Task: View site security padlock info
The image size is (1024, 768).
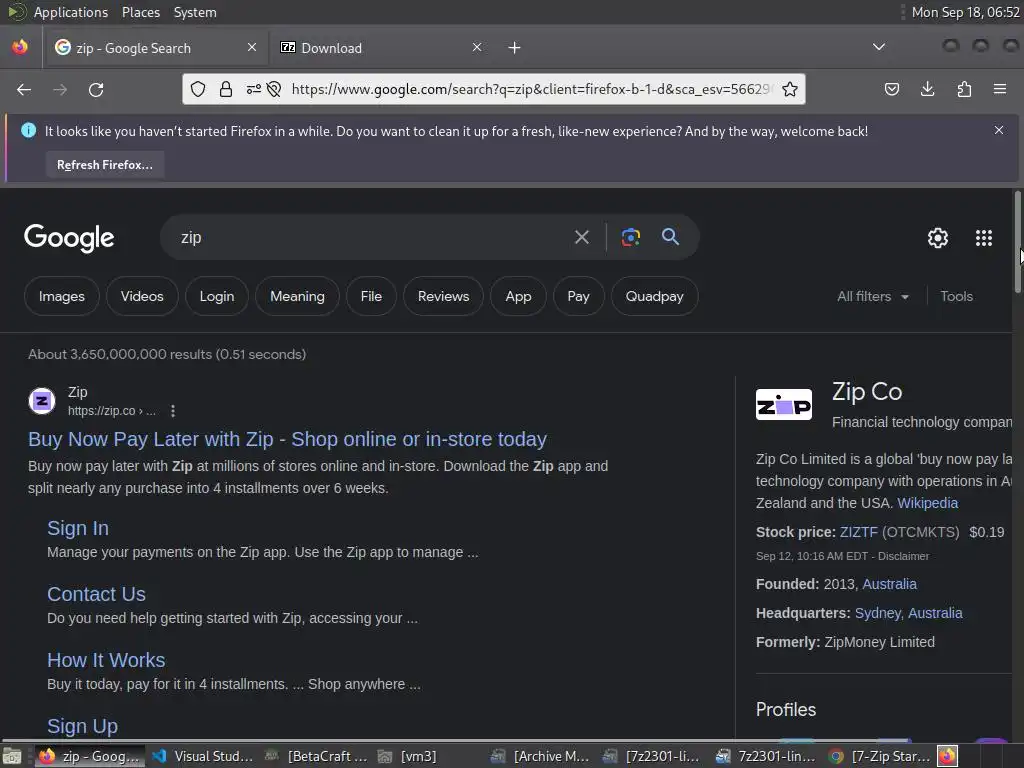Action: tap(226, 89)
